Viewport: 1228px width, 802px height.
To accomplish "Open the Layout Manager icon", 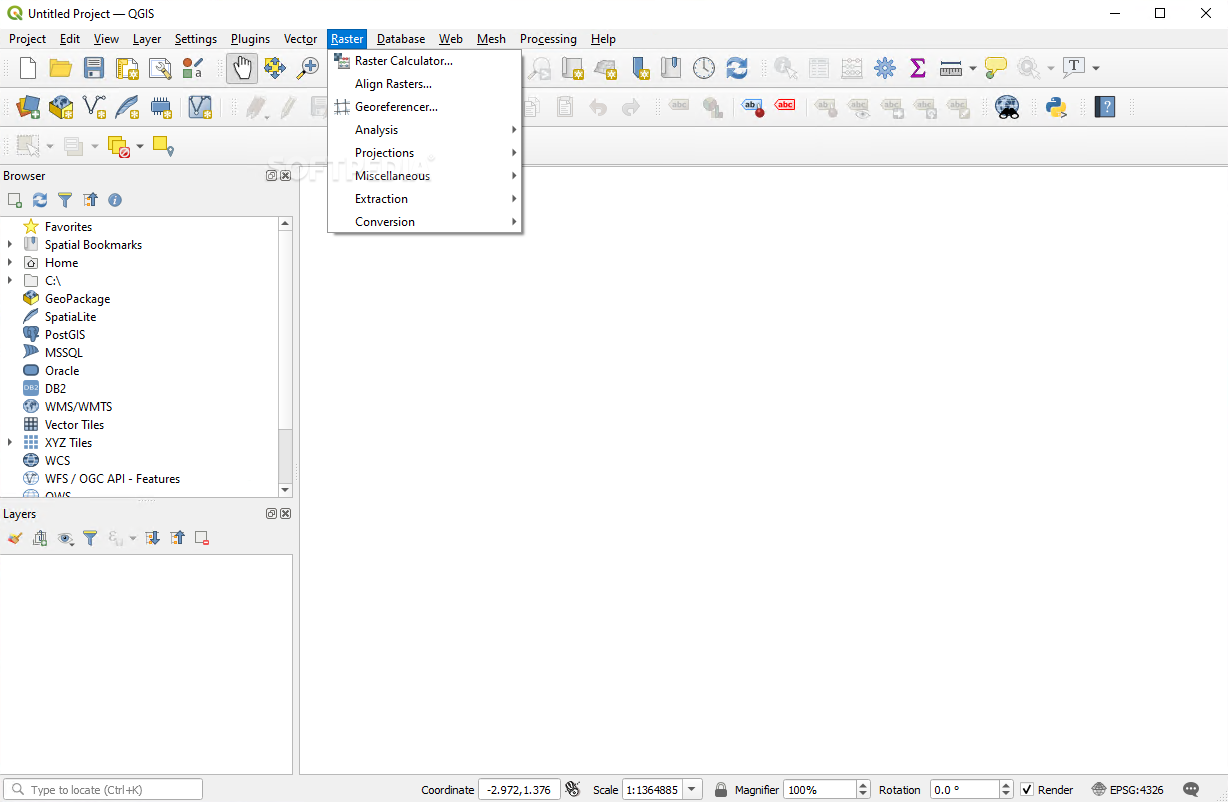I will [160, 68].
